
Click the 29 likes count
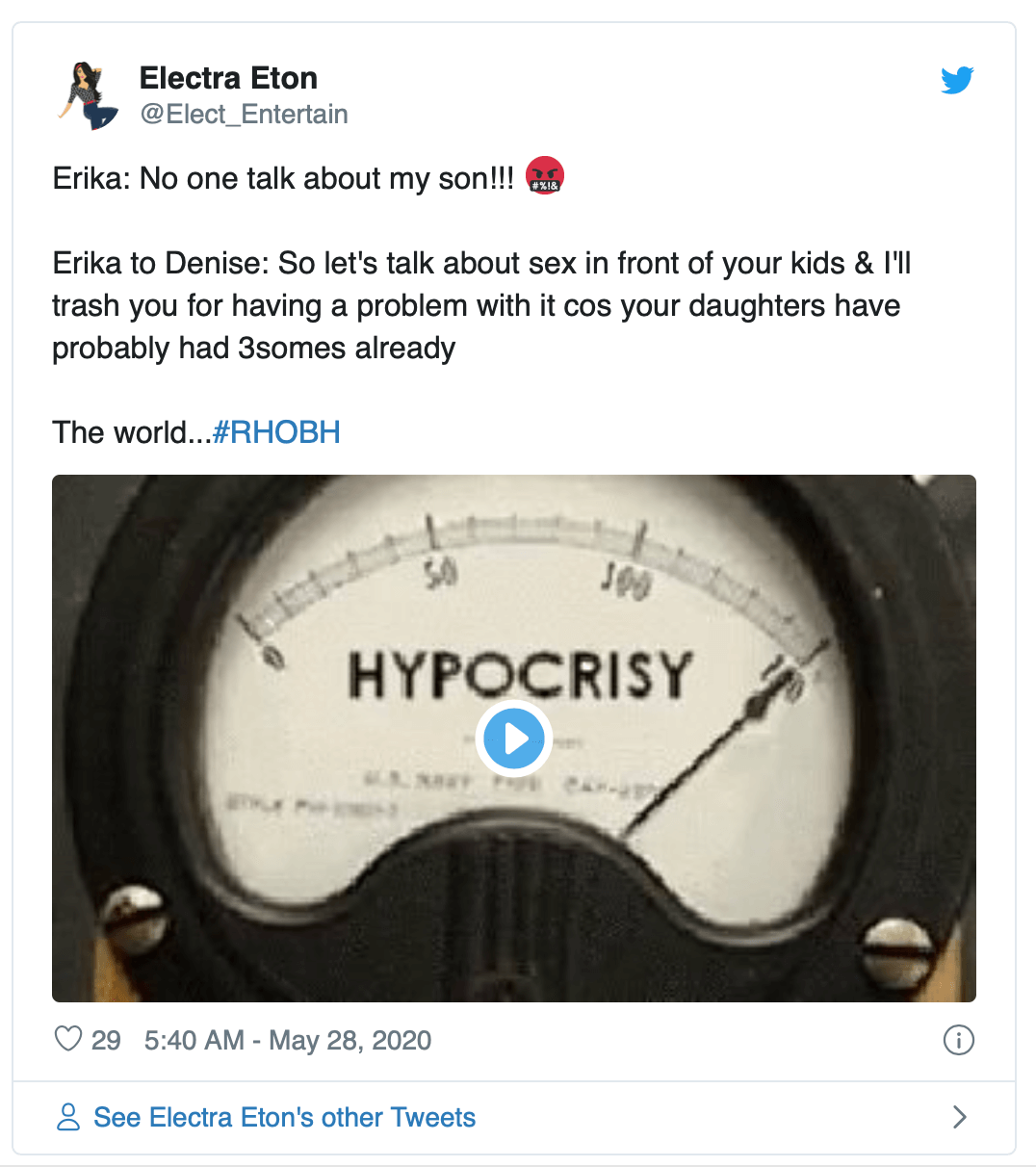(106, 1040)
